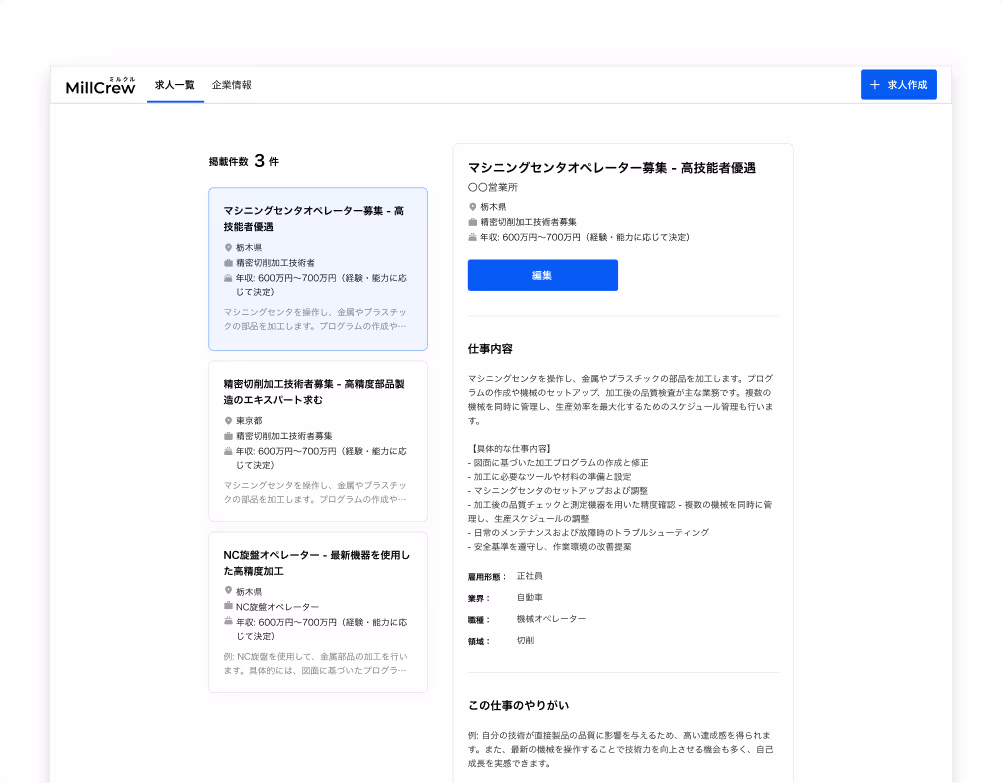Open the NC旋盤オペレーター job card title
The width and height of the screenshot is (1002, 783).
[x=316, y=562]
